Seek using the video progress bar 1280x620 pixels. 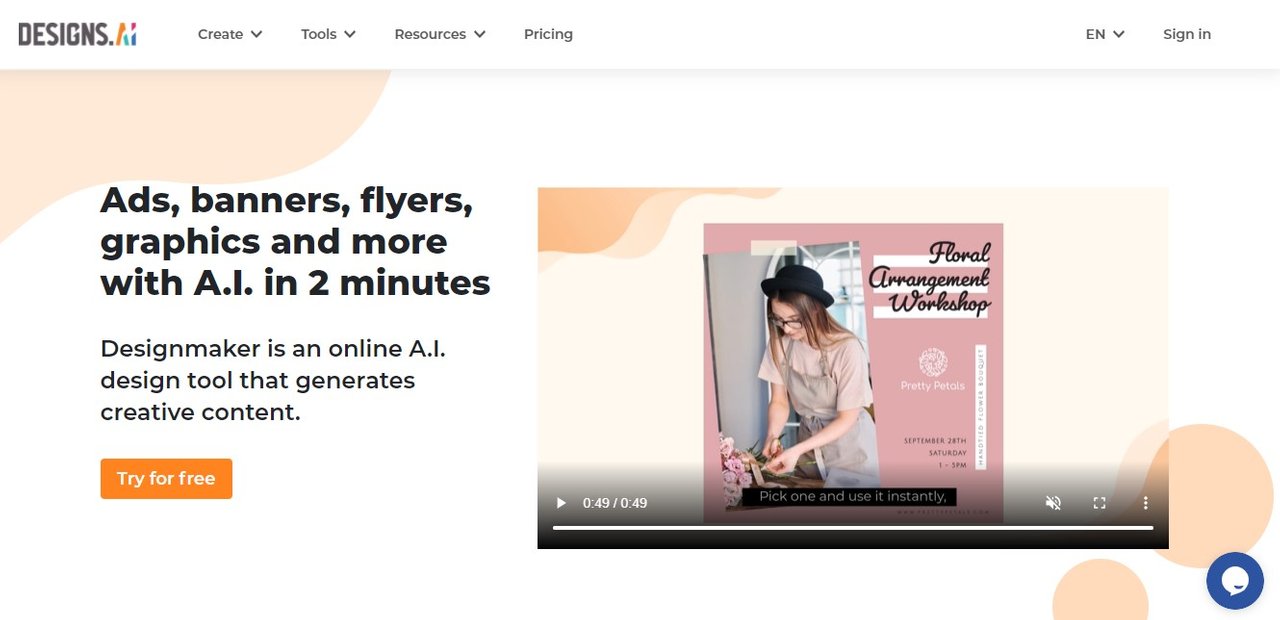[x=853, y=528]
